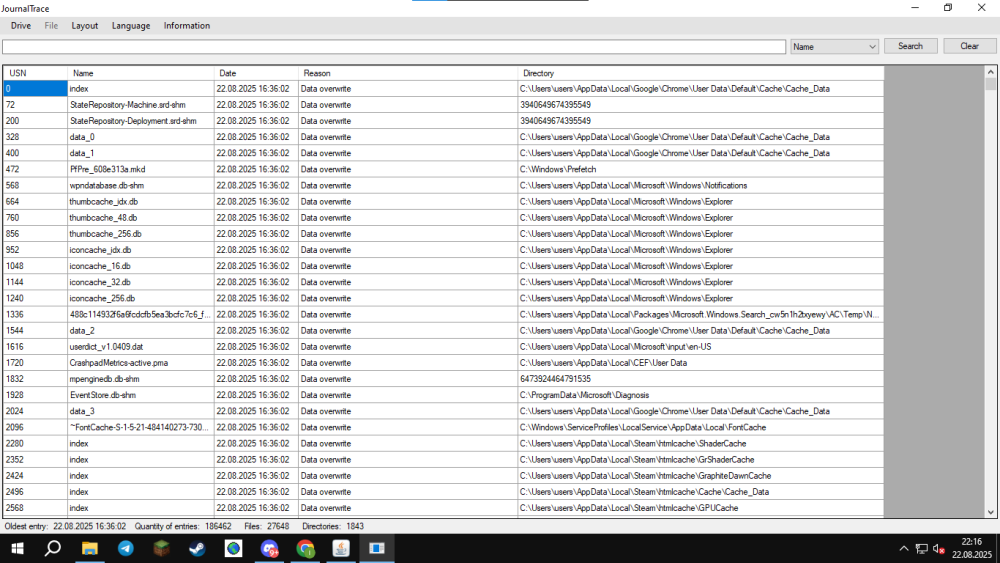Click the vertical scrollbar thumb
The height and width of the screenshot is (563, 1000).
(x=990, y=84)
